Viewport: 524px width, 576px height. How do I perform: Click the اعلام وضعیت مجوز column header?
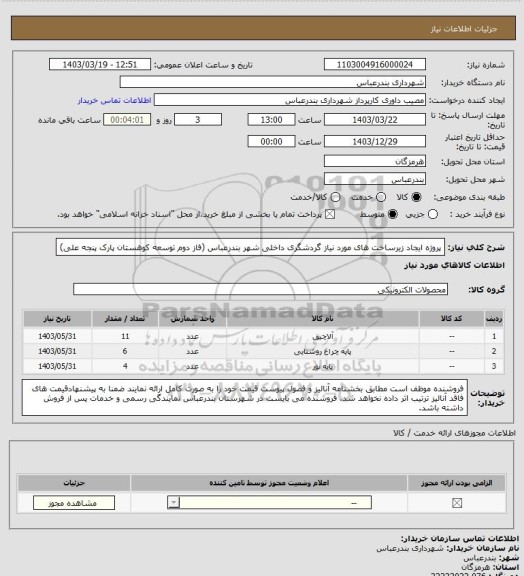269,483
